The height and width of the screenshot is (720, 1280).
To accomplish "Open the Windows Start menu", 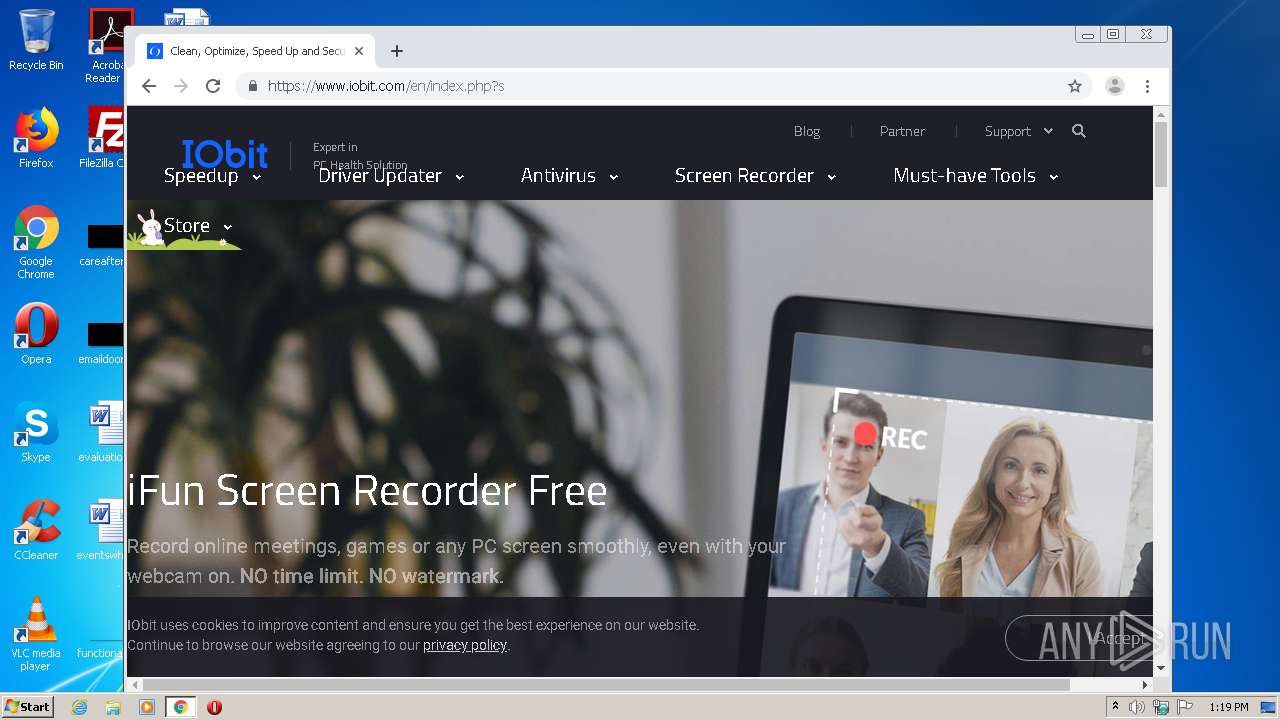I will [x=27, y=707].
